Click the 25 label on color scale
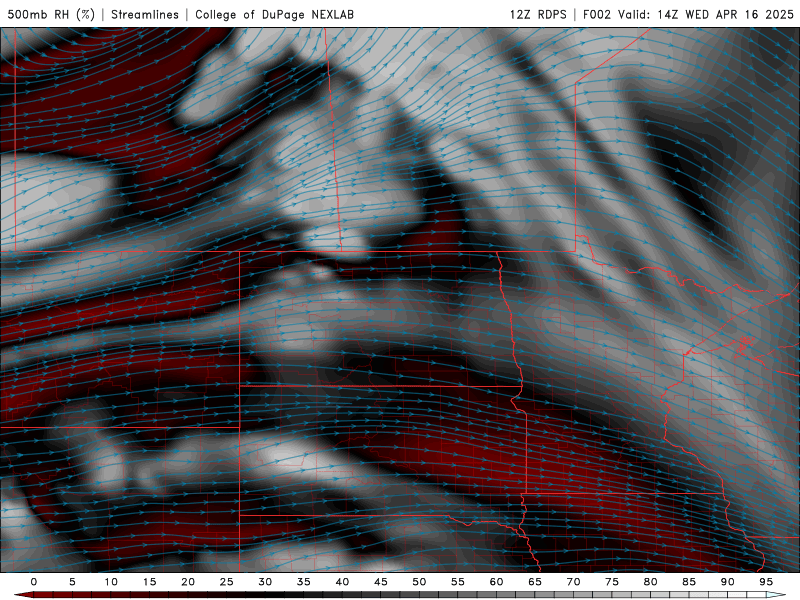800x600 pixels. 227,582
